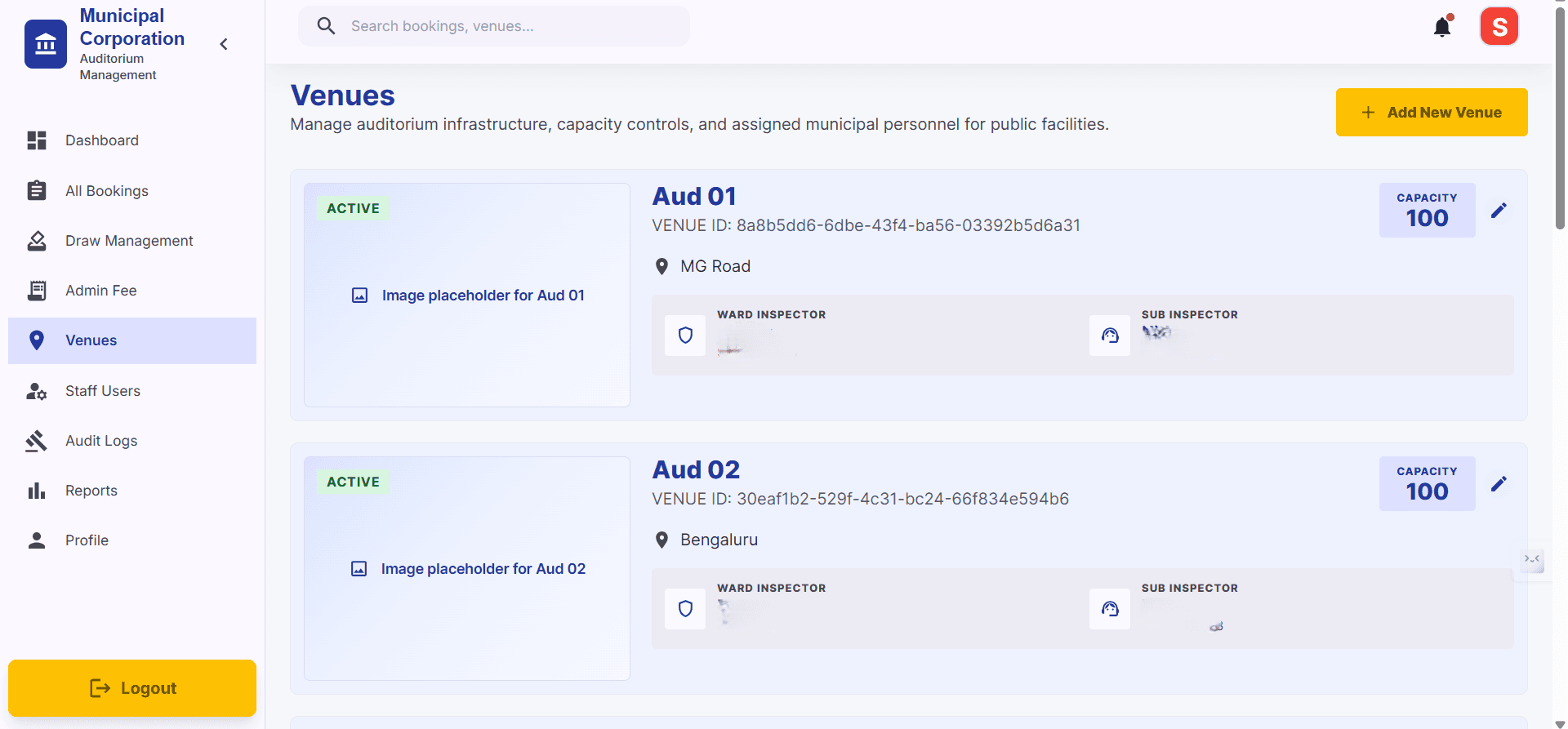
Task: Click the Staff Users person-gear icon
Action: tap(37, 391)
